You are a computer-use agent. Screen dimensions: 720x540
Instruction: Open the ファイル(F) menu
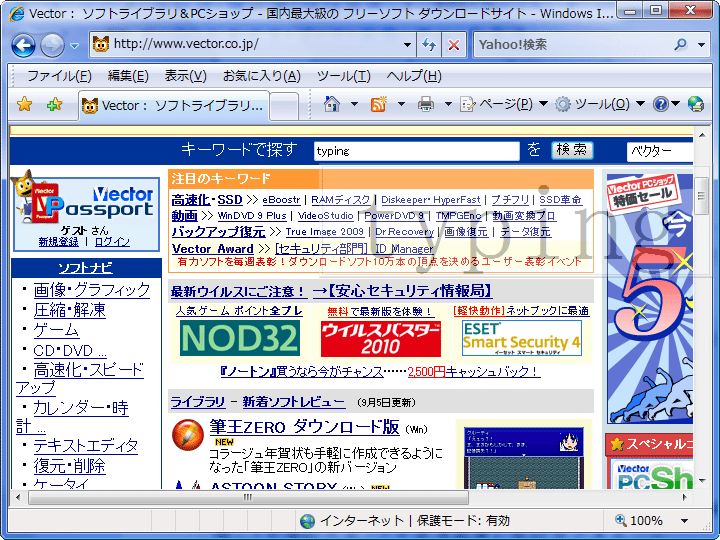59,76
